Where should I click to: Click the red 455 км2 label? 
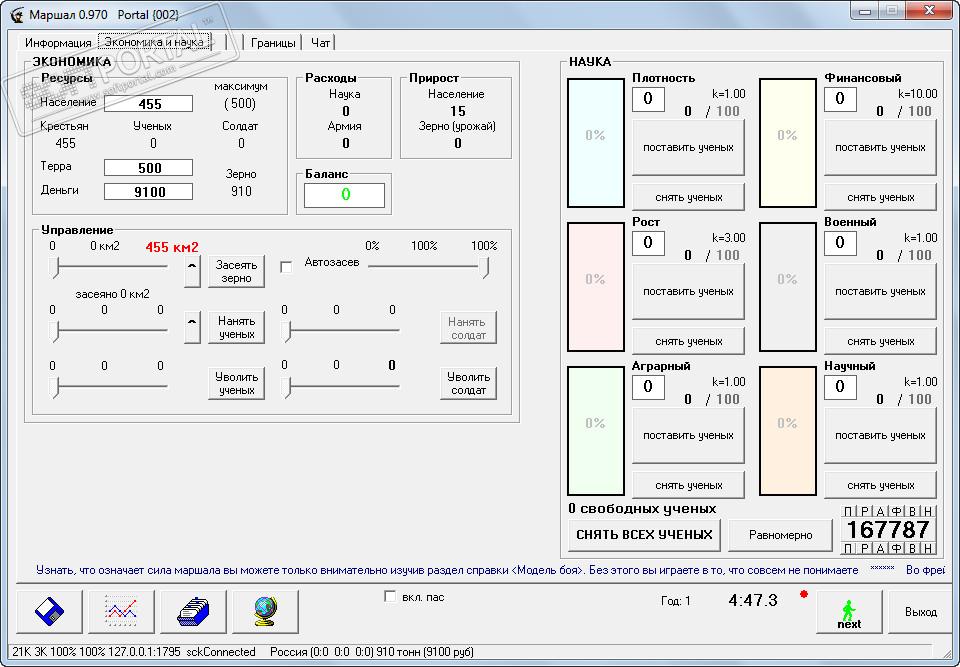click(x=172, y=247)
